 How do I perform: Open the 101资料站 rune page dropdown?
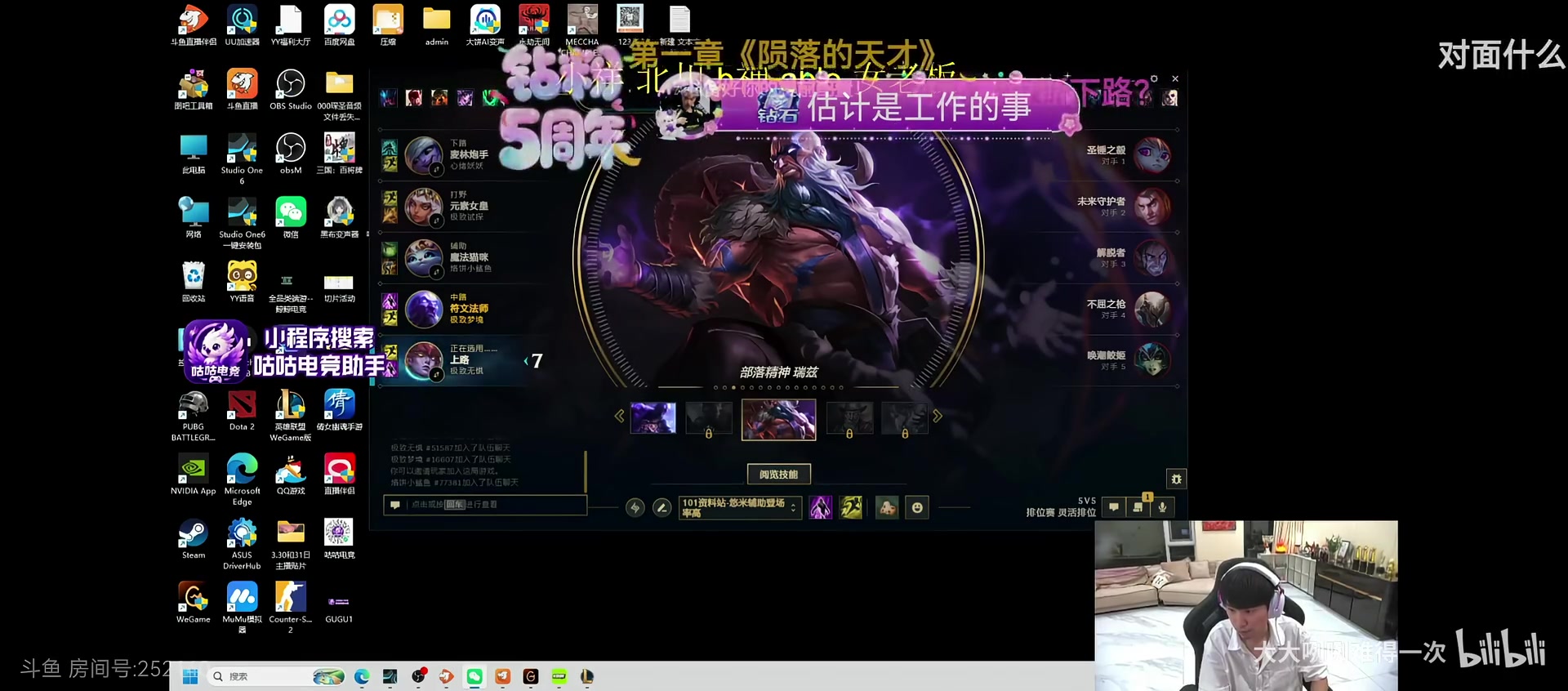(739, 508)
